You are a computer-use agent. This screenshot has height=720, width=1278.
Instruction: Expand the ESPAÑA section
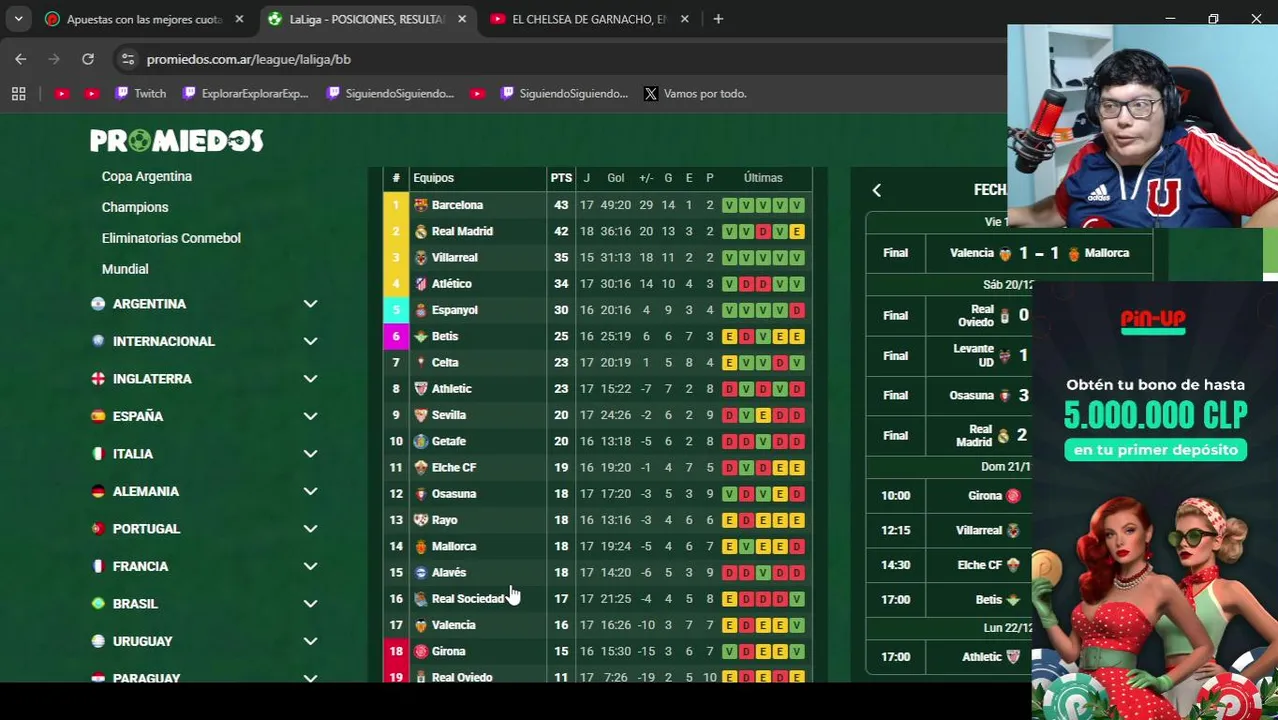tap(204, 416)
